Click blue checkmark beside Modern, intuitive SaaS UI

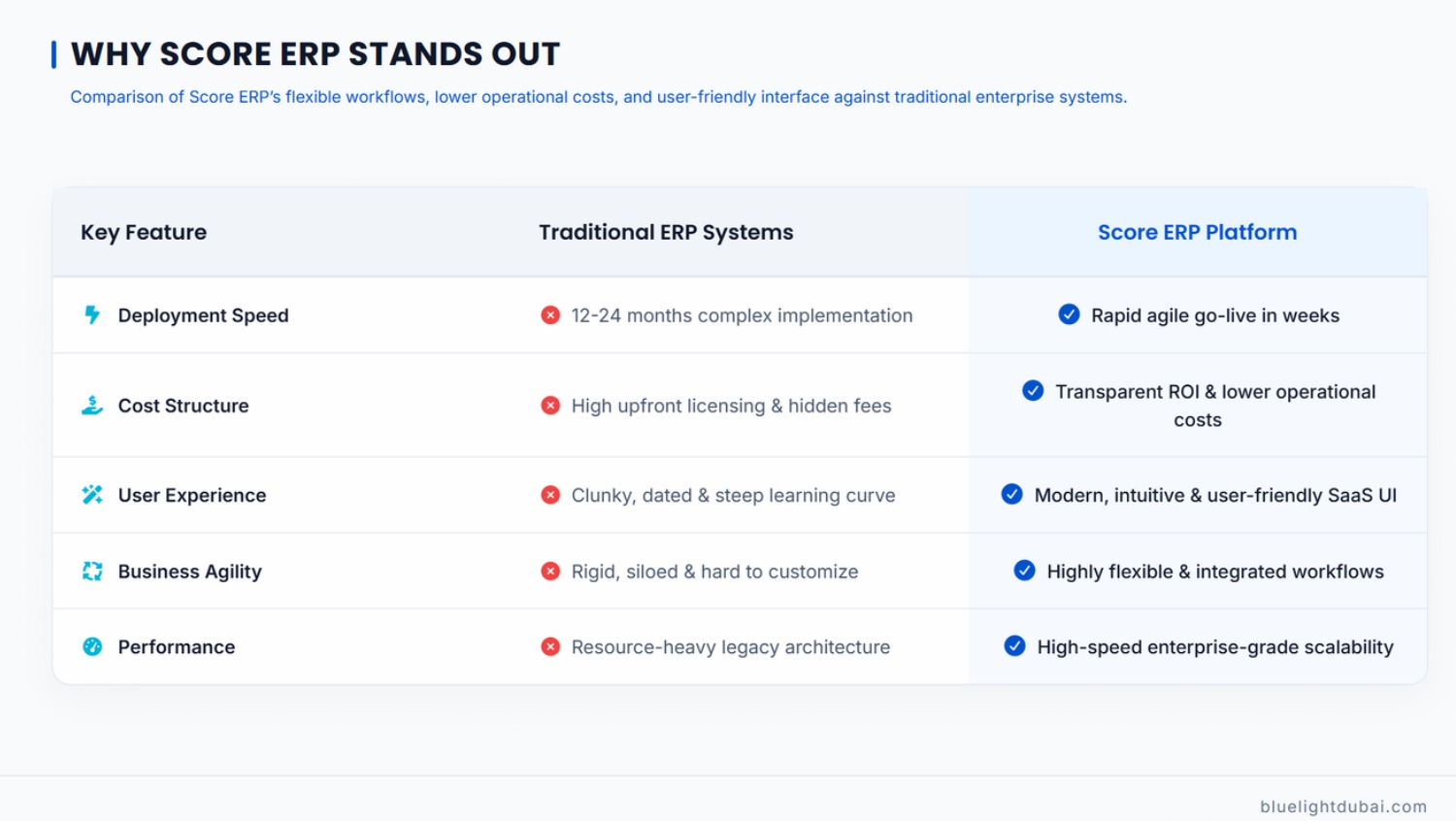1011,493
